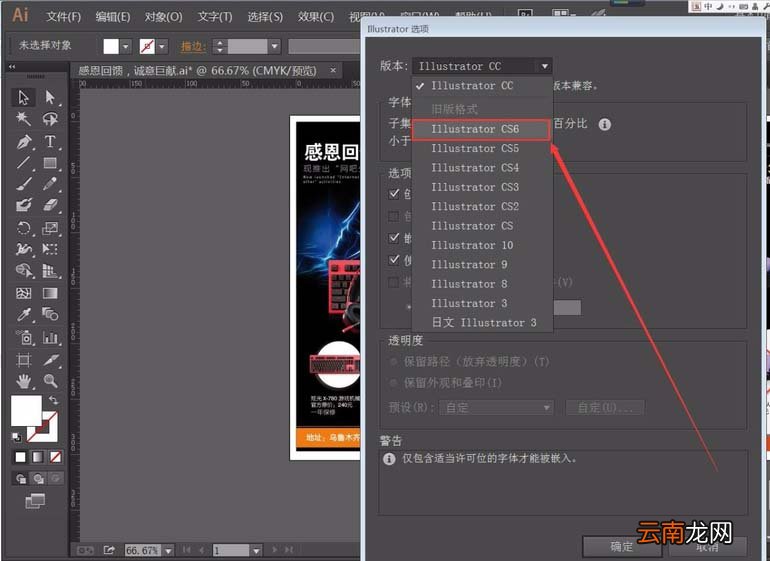Open the 对象(O) menu
The width and height of the screenshot is (770, 561).
(x=164, y=17)
